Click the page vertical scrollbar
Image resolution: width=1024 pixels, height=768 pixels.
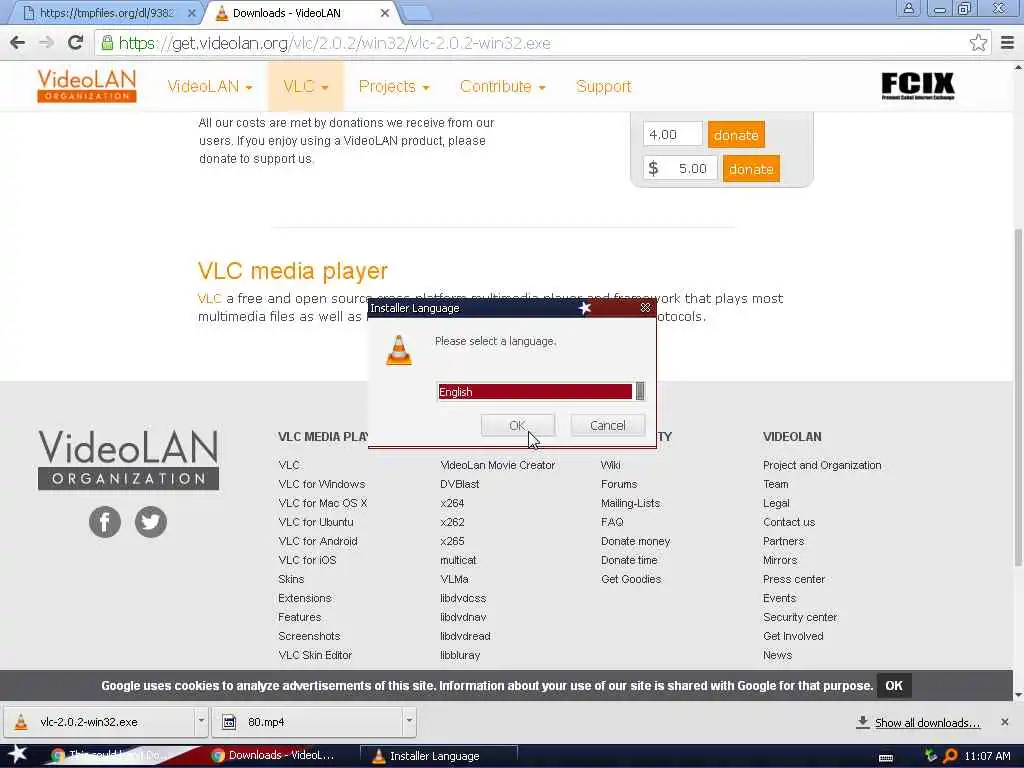[1018, 397]
